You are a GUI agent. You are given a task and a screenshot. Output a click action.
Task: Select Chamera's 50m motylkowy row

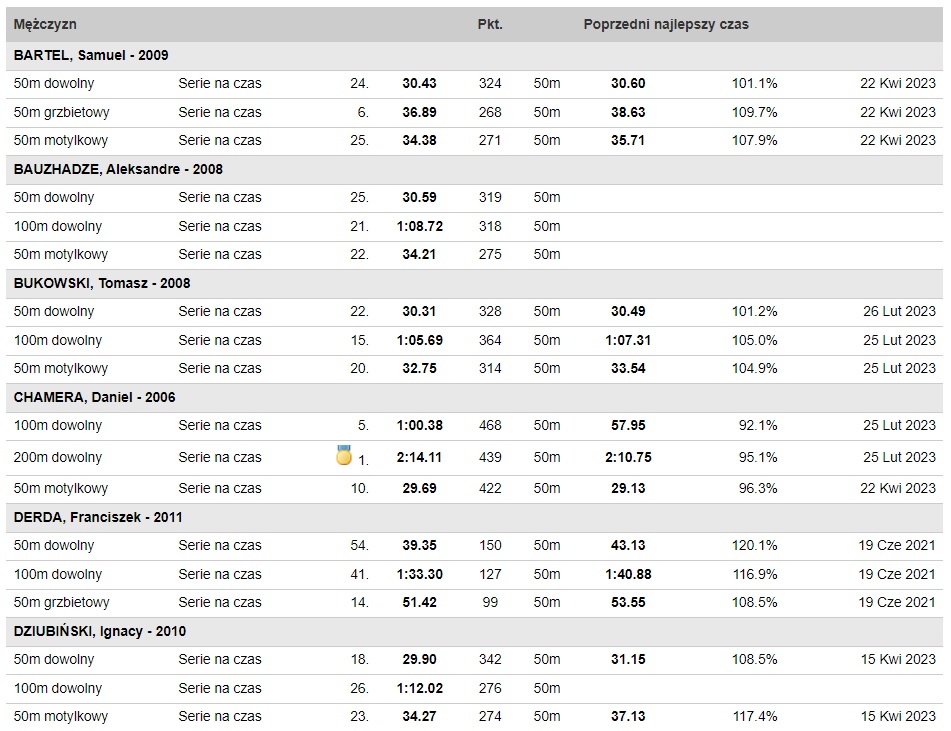pyautogui.click(x=474, y=488)
